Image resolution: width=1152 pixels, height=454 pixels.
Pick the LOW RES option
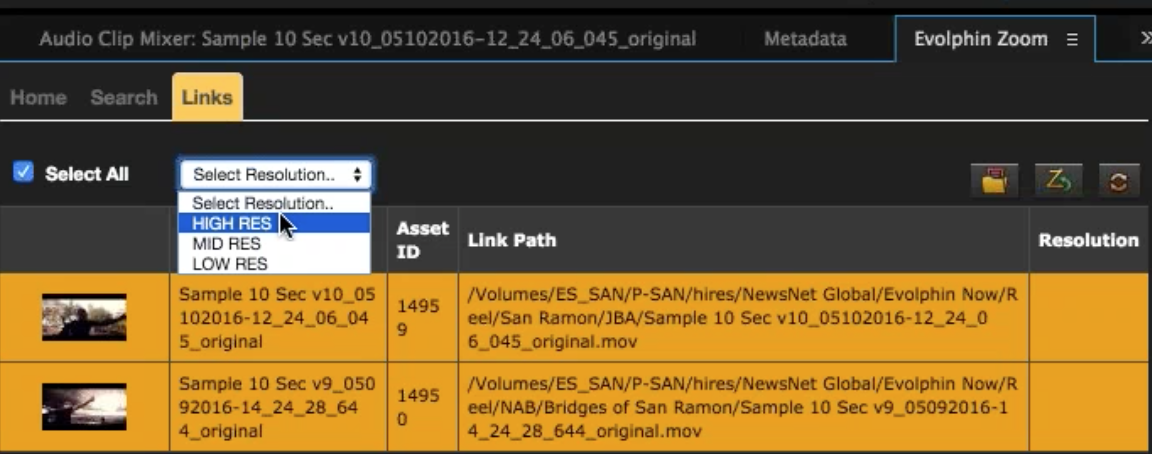[230, 264]
